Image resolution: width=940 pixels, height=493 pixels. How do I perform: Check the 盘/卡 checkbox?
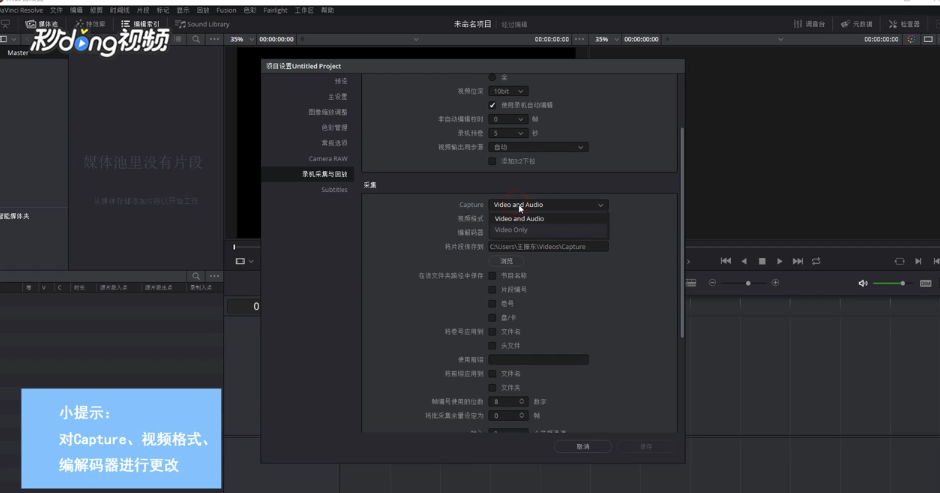492,318
